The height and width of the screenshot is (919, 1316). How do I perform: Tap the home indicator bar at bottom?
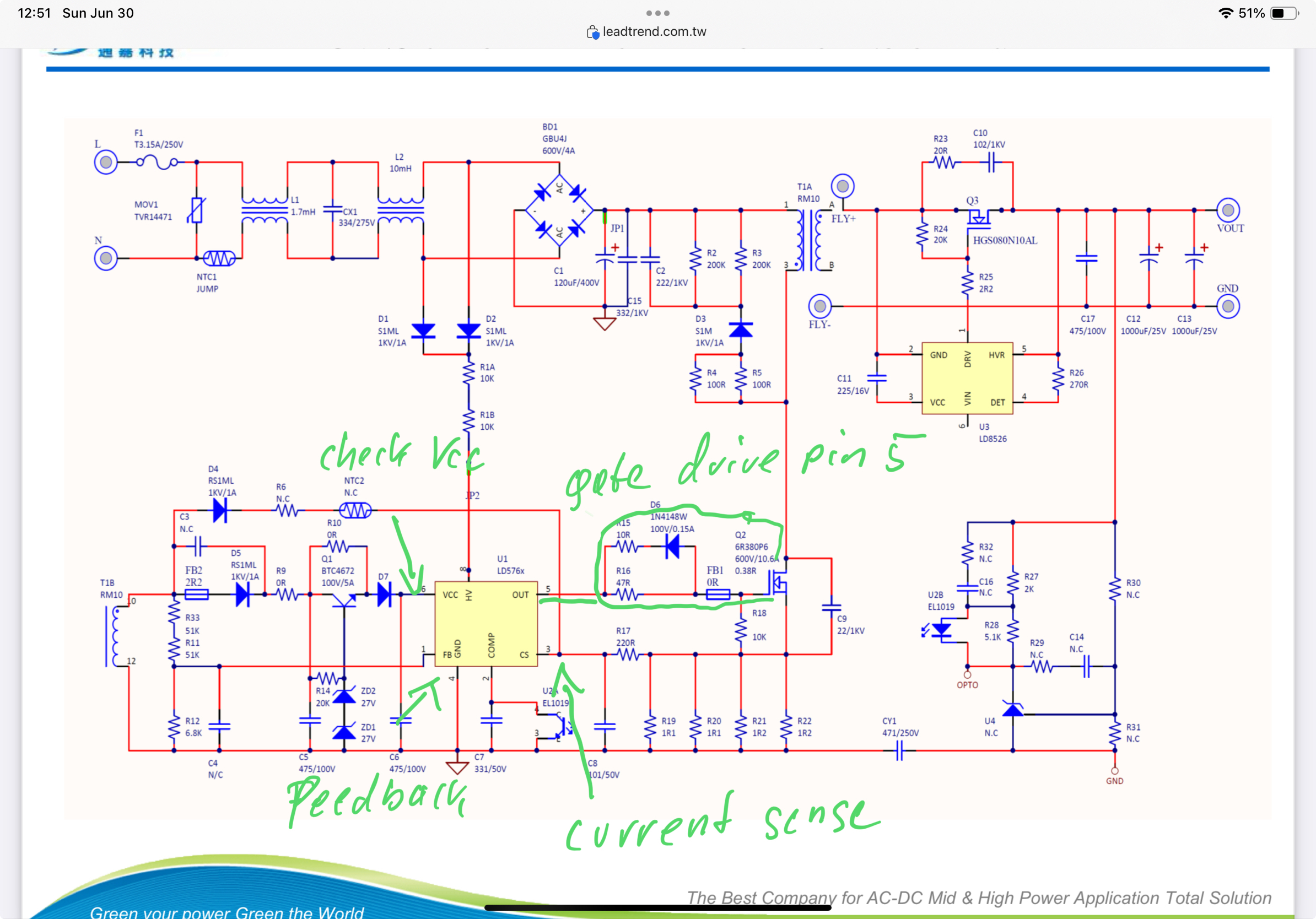657,907
